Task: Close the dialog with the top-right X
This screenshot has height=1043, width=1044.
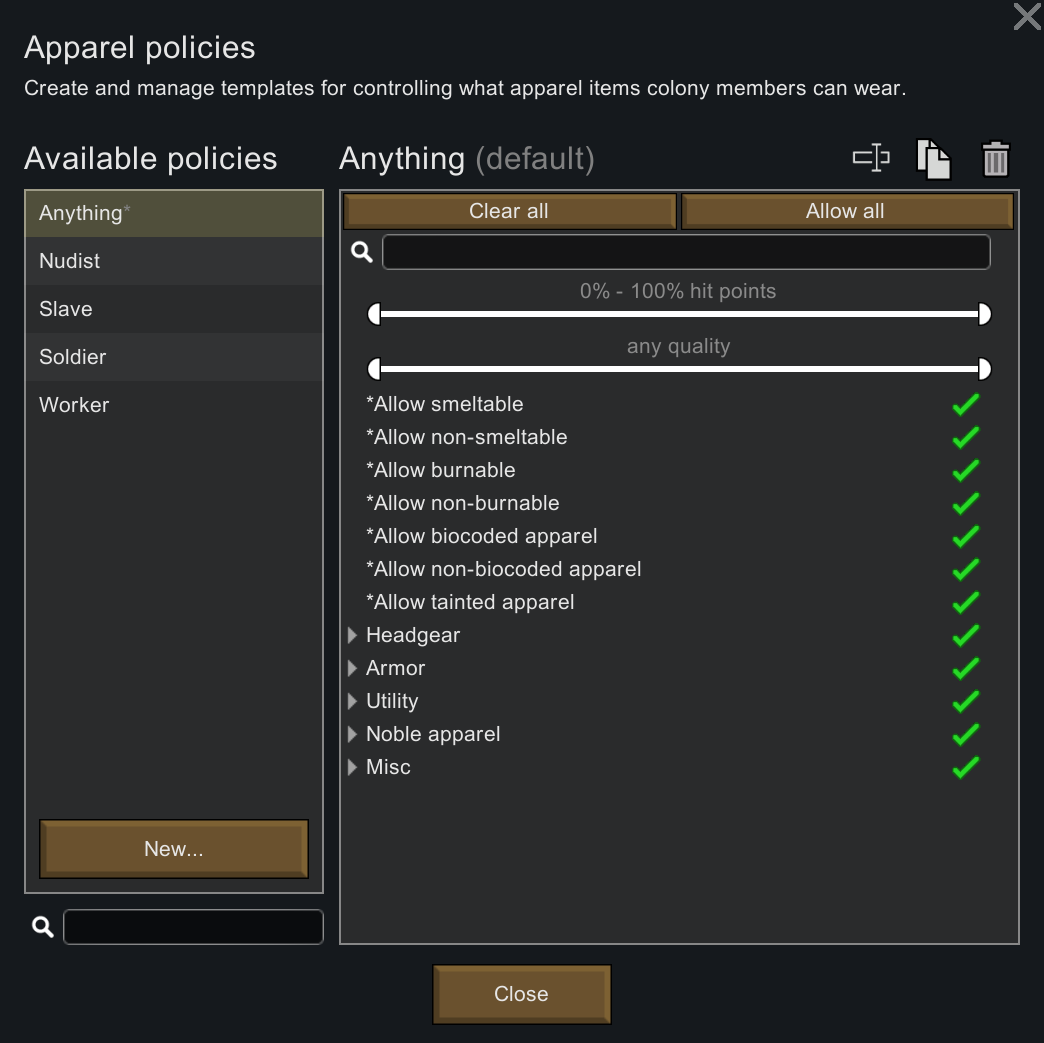Action: (x=1027, y=17)
